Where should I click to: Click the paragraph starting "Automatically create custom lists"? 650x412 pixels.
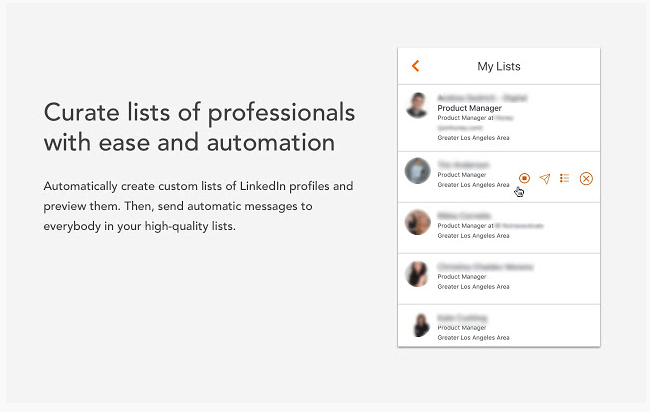tap(199, 206)
